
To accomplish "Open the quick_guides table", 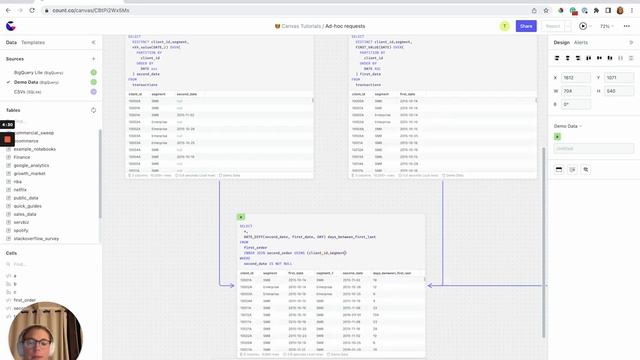I will (x=27, y=206).
